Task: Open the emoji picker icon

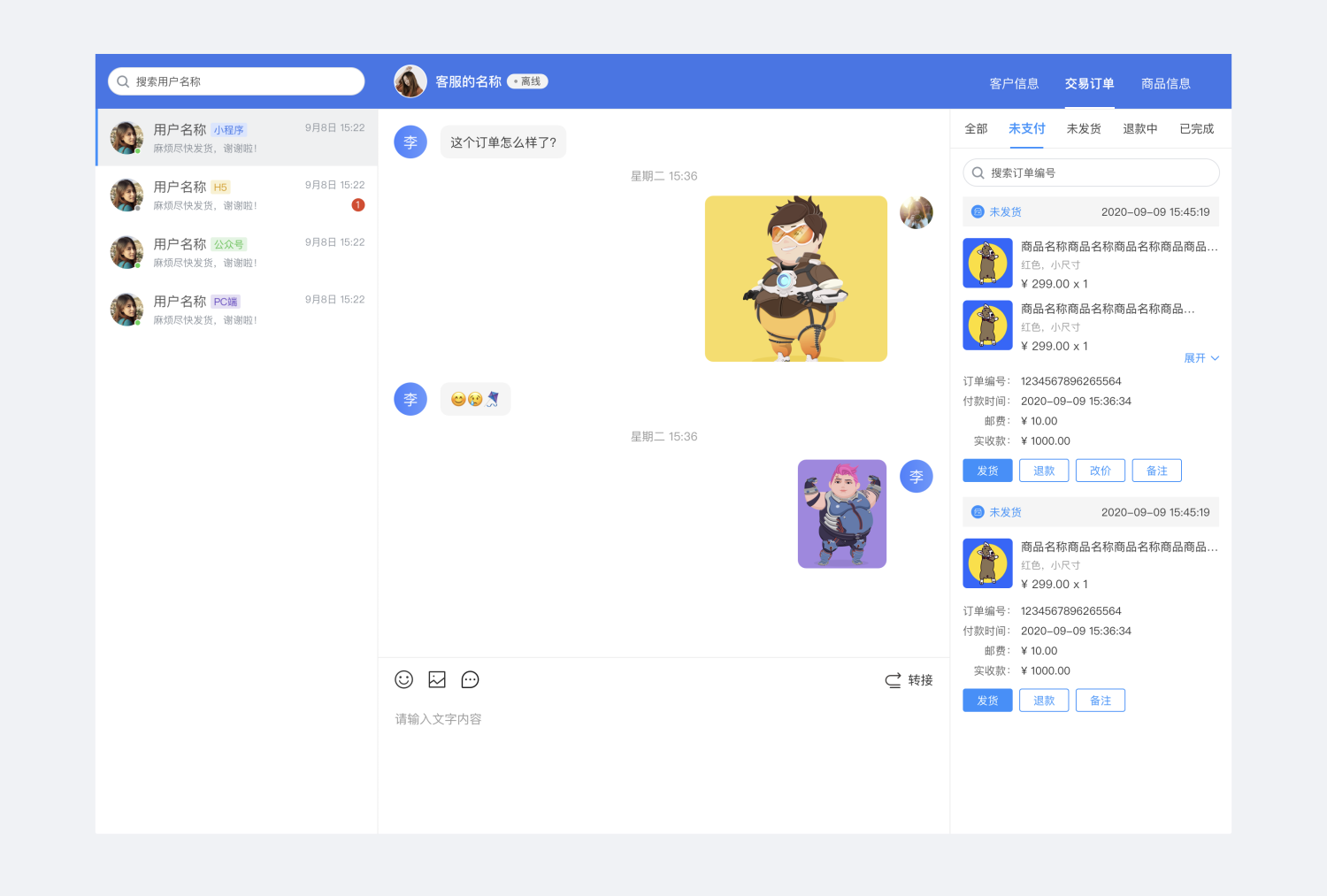Action: 404,679
